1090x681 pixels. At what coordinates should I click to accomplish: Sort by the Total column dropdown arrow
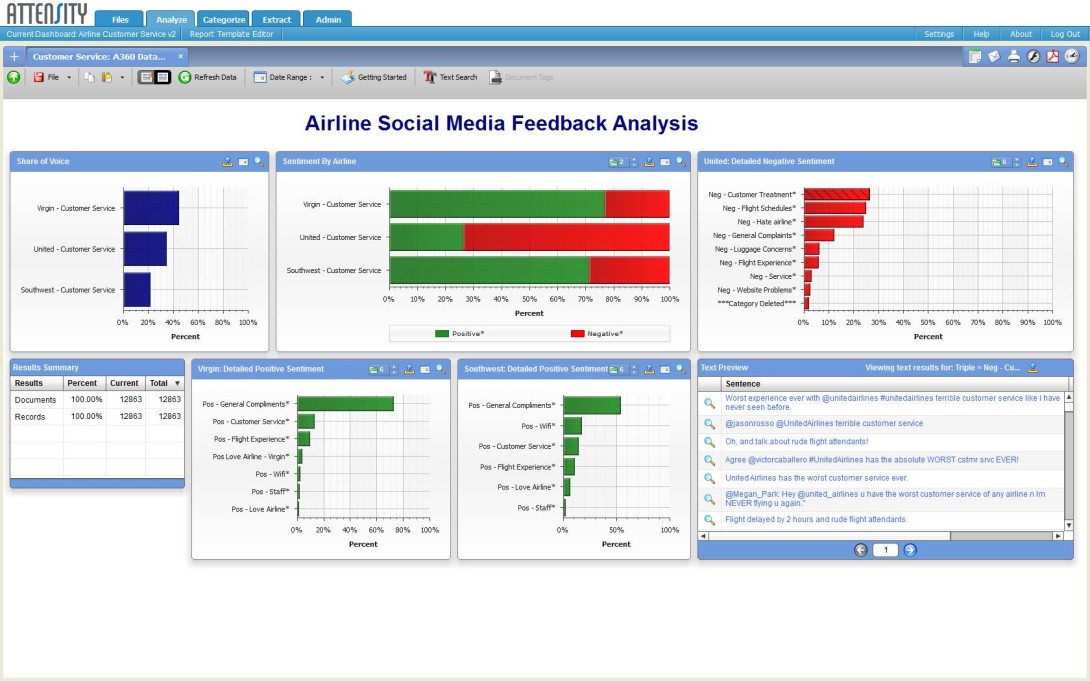[178, 383]
